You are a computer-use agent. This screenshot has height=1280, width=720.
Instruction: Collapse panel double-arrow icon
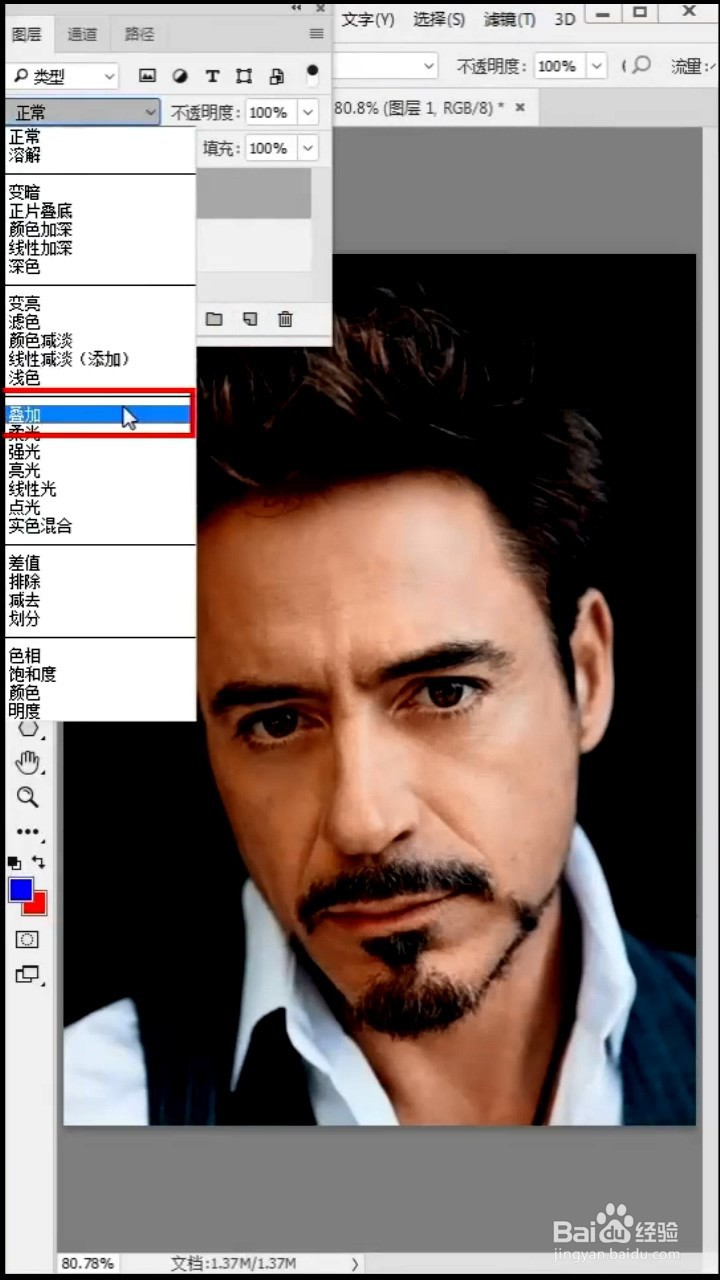(x=297, y=7)
